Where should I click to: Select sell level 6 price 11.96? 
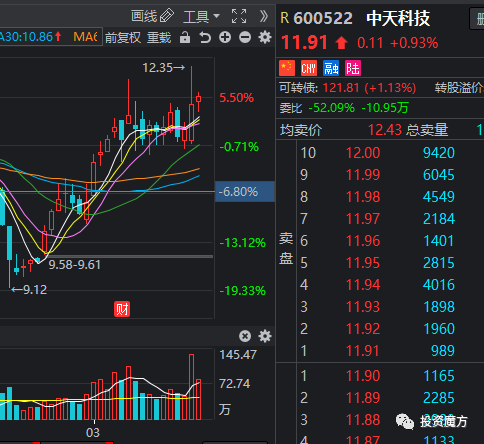click(x=363, y=241)
